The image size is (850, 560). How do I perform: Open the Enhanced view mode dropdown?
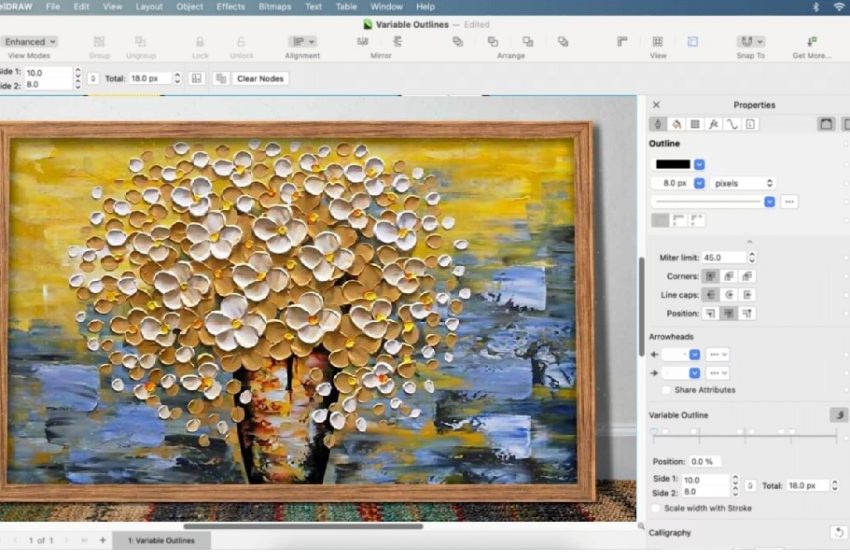coord(30,42)
